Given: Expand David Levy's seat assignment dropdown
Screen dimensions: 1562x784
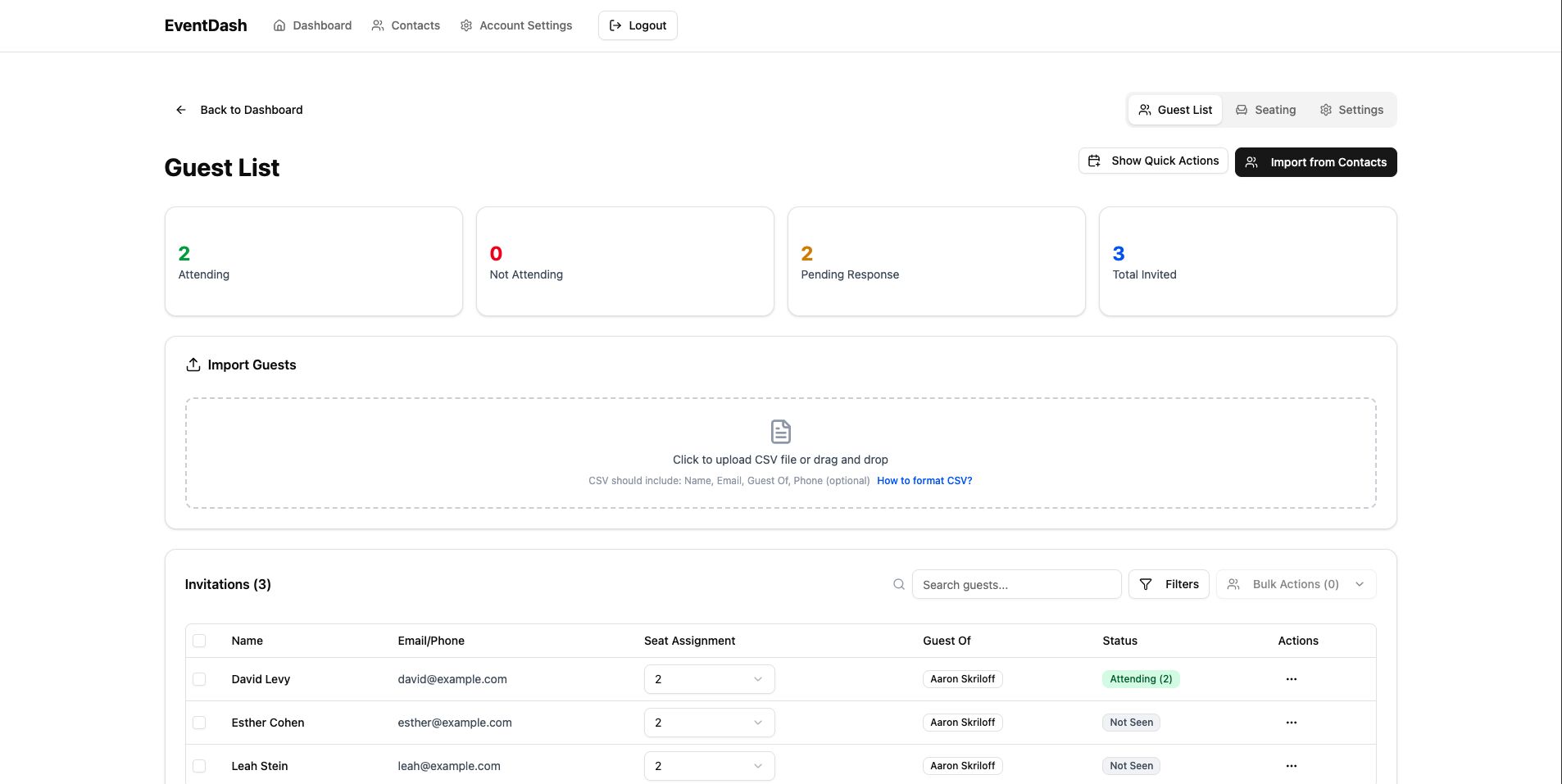Looking at the screenshot, I should point(709,679).
